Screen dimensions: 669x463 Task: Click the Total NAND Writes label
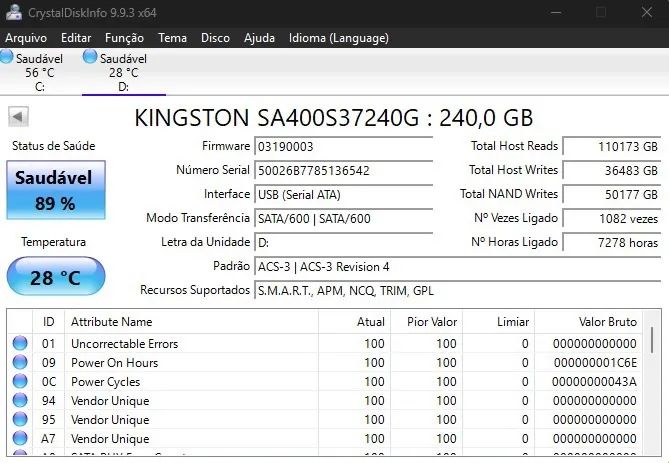click(509, 194)
